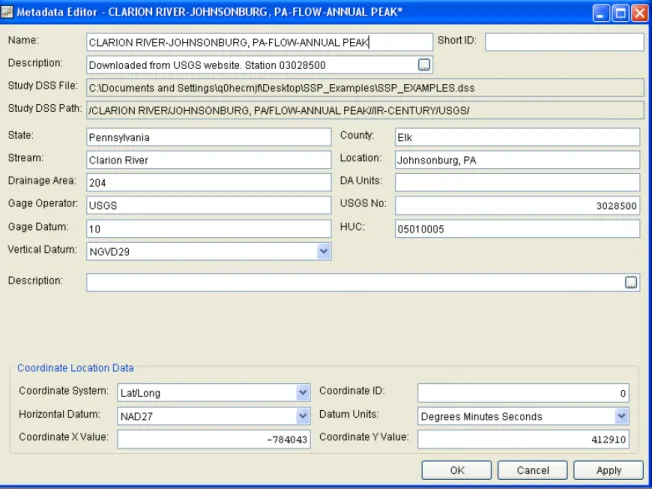Open the Coordinate System Lat/Long dropdown
The image size is (652, 489).
[x=303, y=393]
